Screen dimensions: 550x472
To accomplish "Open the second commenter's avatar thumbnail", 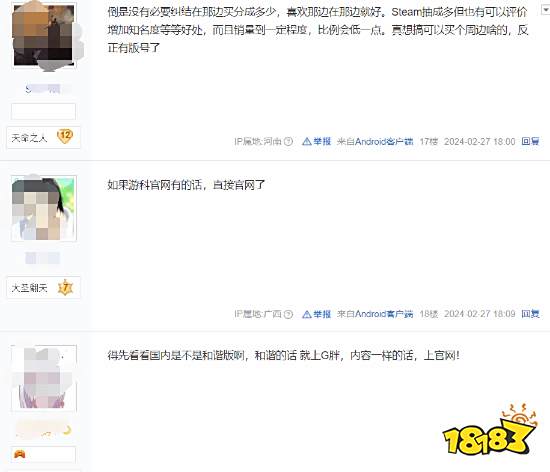I will [43, 208].
